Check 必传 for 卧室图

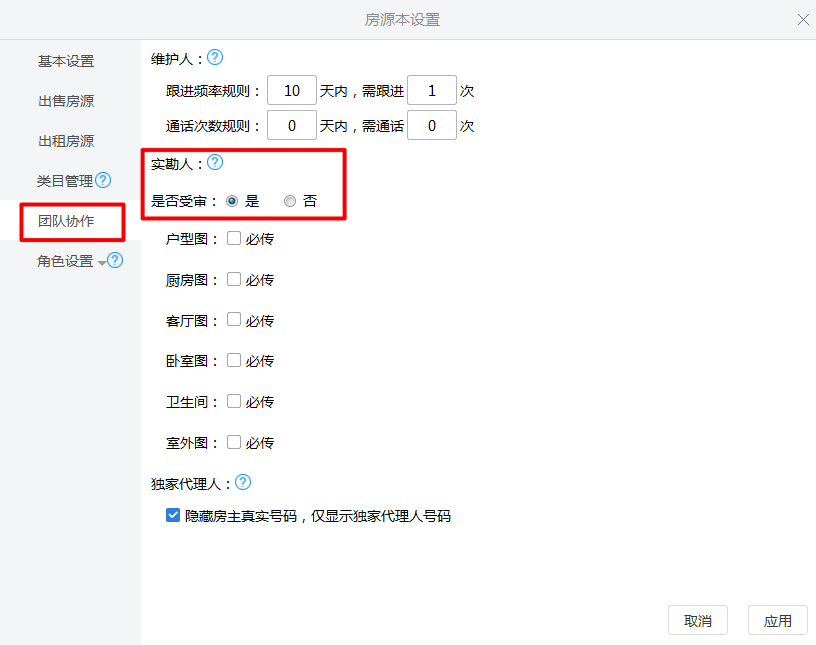click(x=234, y=360)
